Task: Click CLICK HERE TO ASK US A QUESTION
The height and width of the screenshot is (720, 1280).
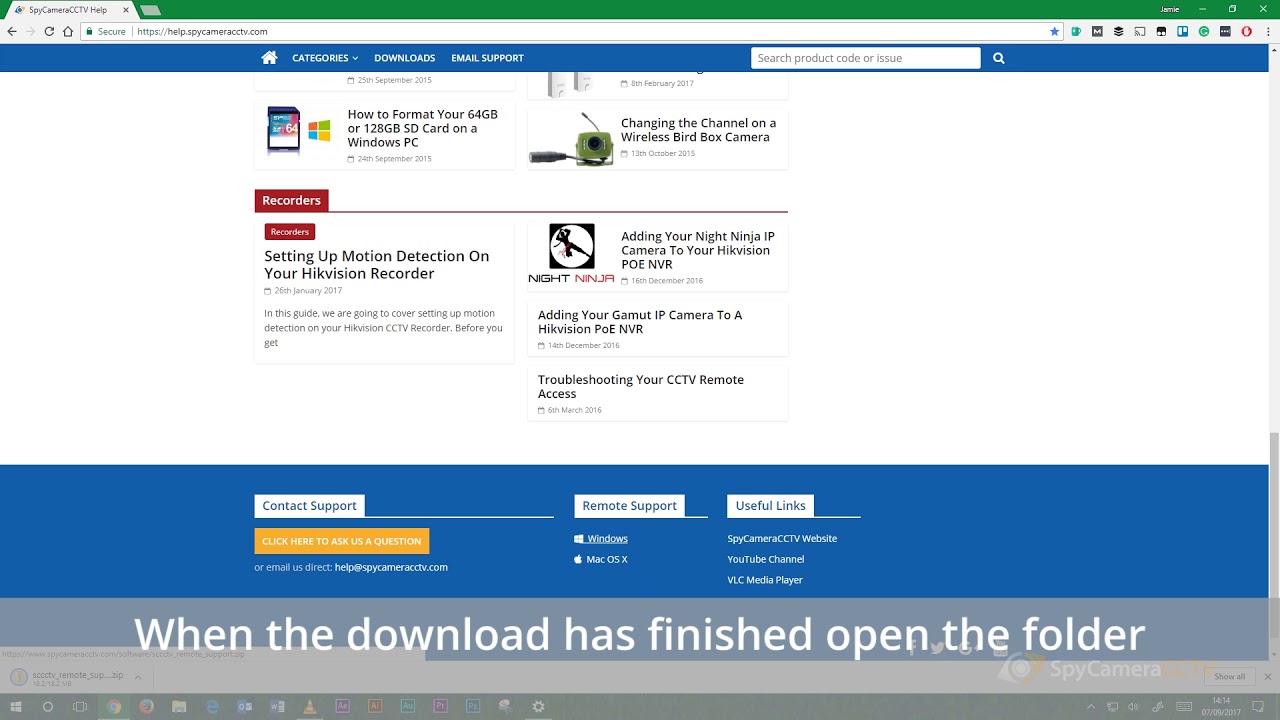Action: click(x=341, y=541)
